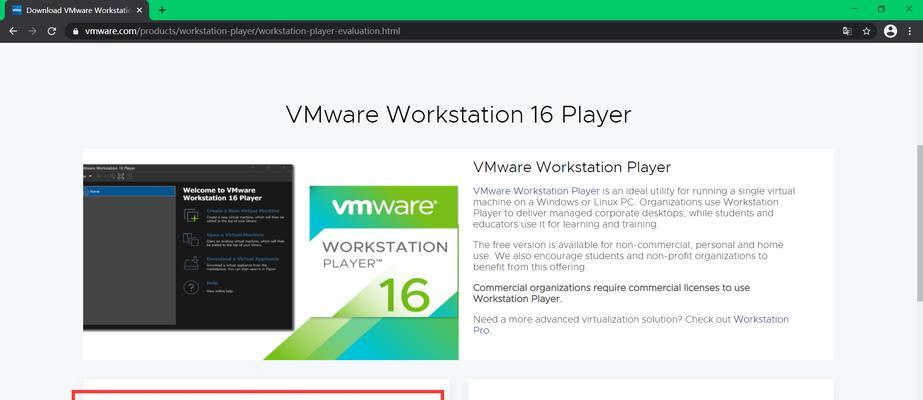The height and width of the screenshot is (400, 923).
Task: Click the VMware Player screenshot image
Action: click(x=188, y=247)
